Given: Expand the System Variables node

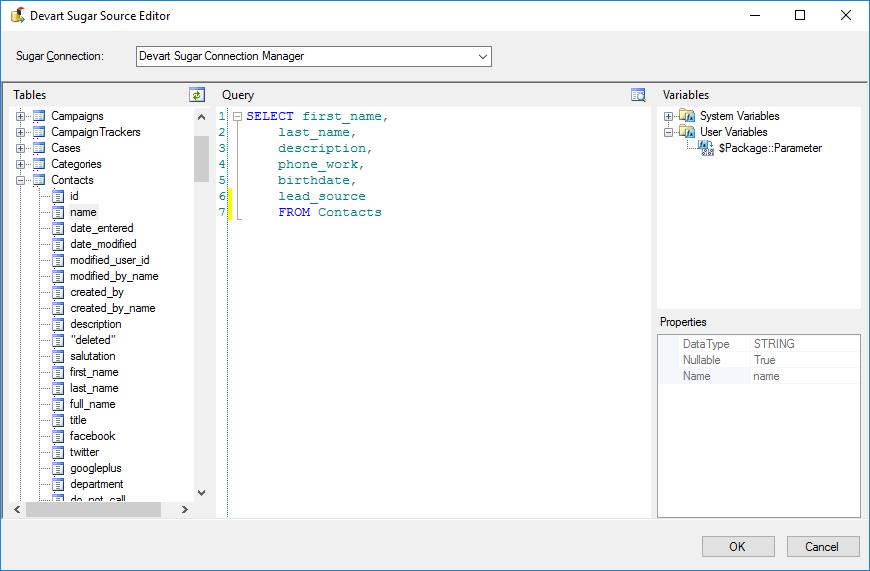Looking at the screenshot, I should pos(668,116).
